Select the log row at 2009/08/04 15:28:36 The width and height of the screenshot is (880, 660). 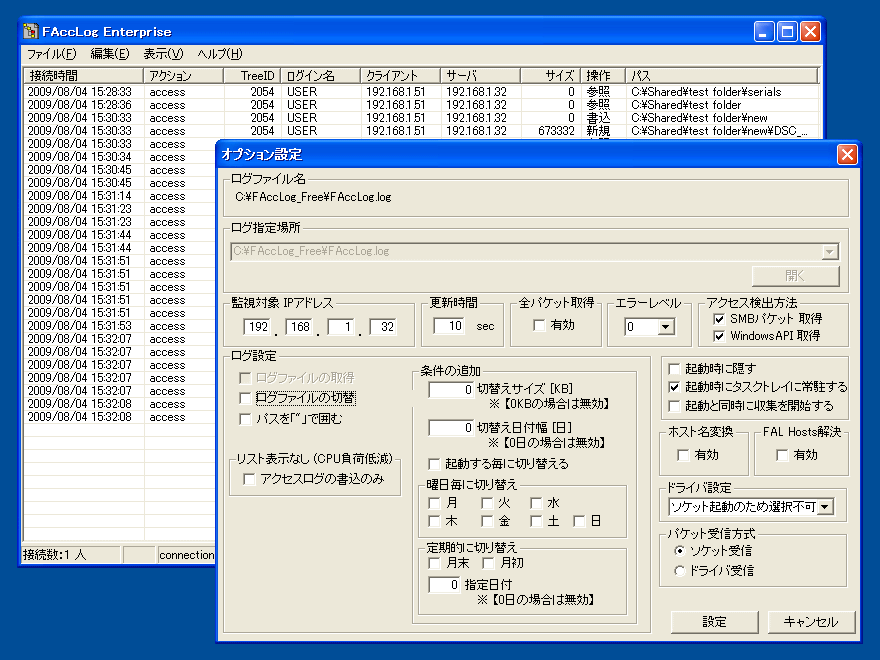pyautogui.click(x=421, y=105)
